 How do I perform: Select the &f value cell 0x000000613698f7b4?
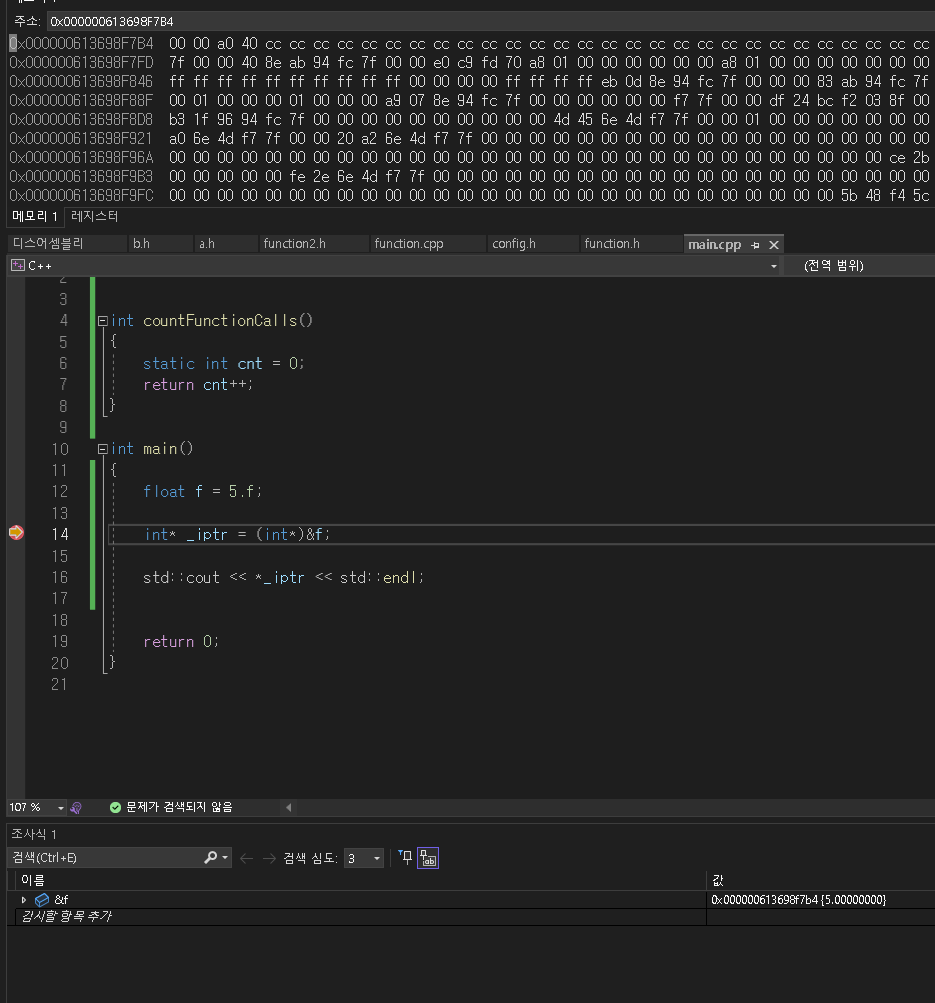[799, 900]
